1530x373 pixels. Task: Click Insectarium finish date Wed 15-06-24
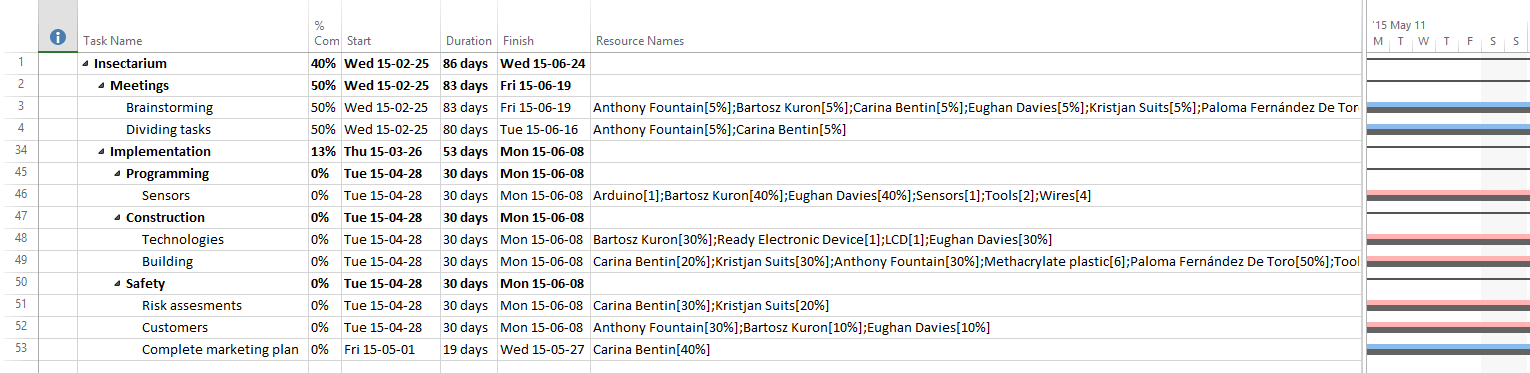[543, 64]
